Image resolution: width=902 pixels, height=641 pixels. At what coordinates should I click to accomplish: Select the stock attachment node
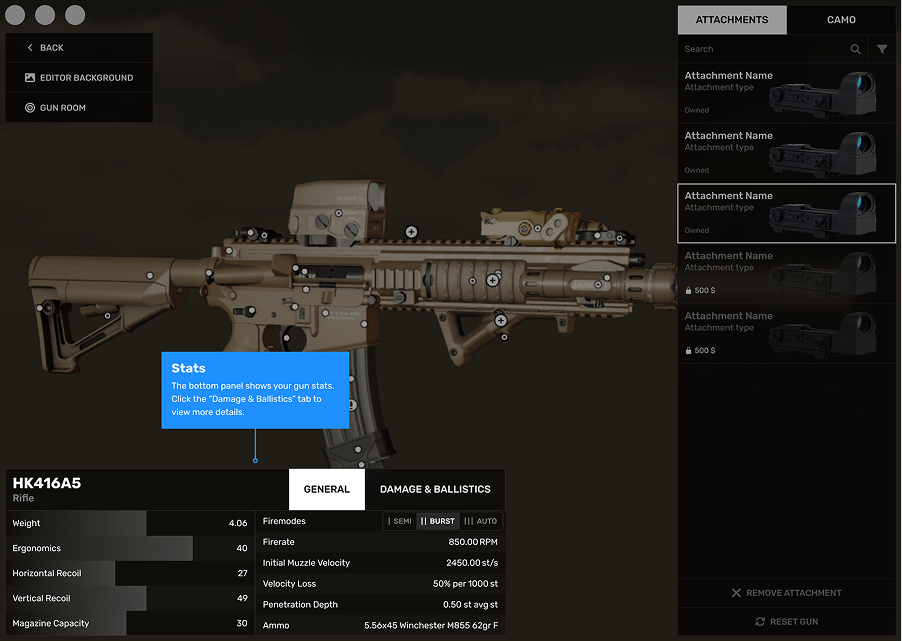pos(150,276)
